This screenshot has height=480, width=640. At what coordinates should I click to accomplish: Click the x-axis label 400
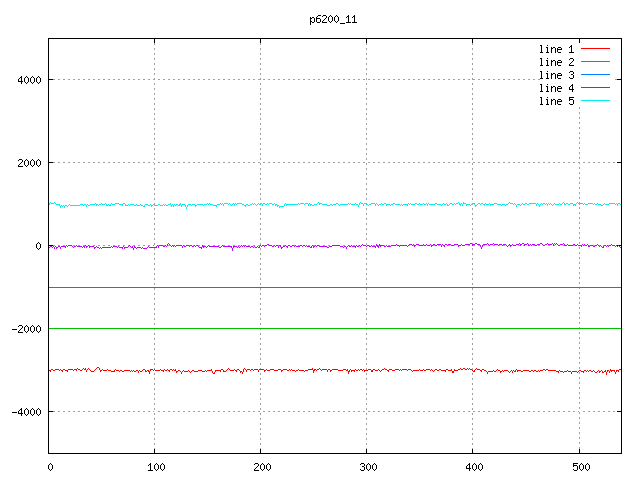pos(474,467)
